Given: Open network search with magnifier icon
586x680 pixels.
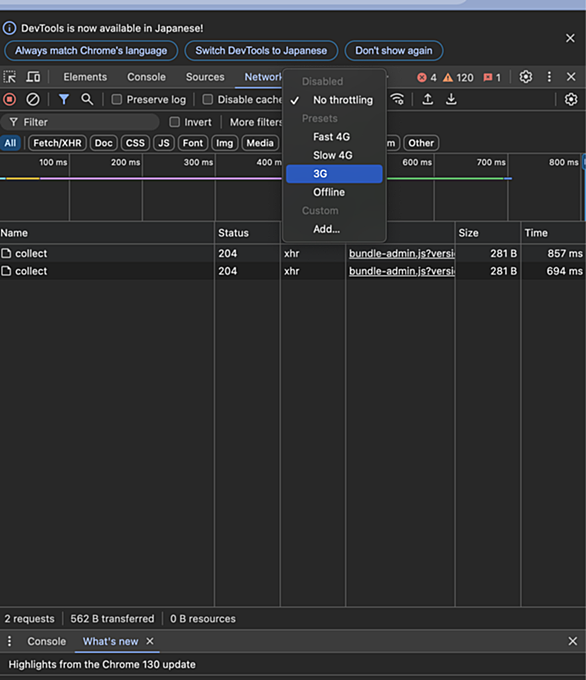Looking at the screenshot, I should pos(87,99).
